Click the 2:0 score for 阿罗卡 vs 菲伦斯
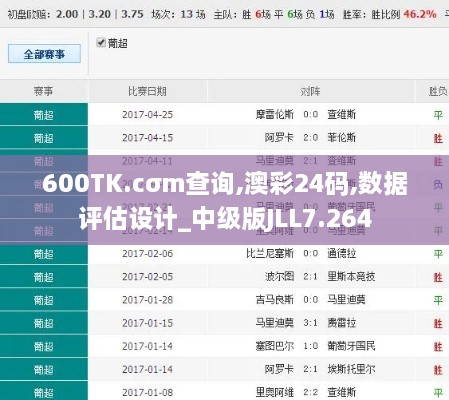This screenshot has width=449, height=400. click(x=311, y=138)
